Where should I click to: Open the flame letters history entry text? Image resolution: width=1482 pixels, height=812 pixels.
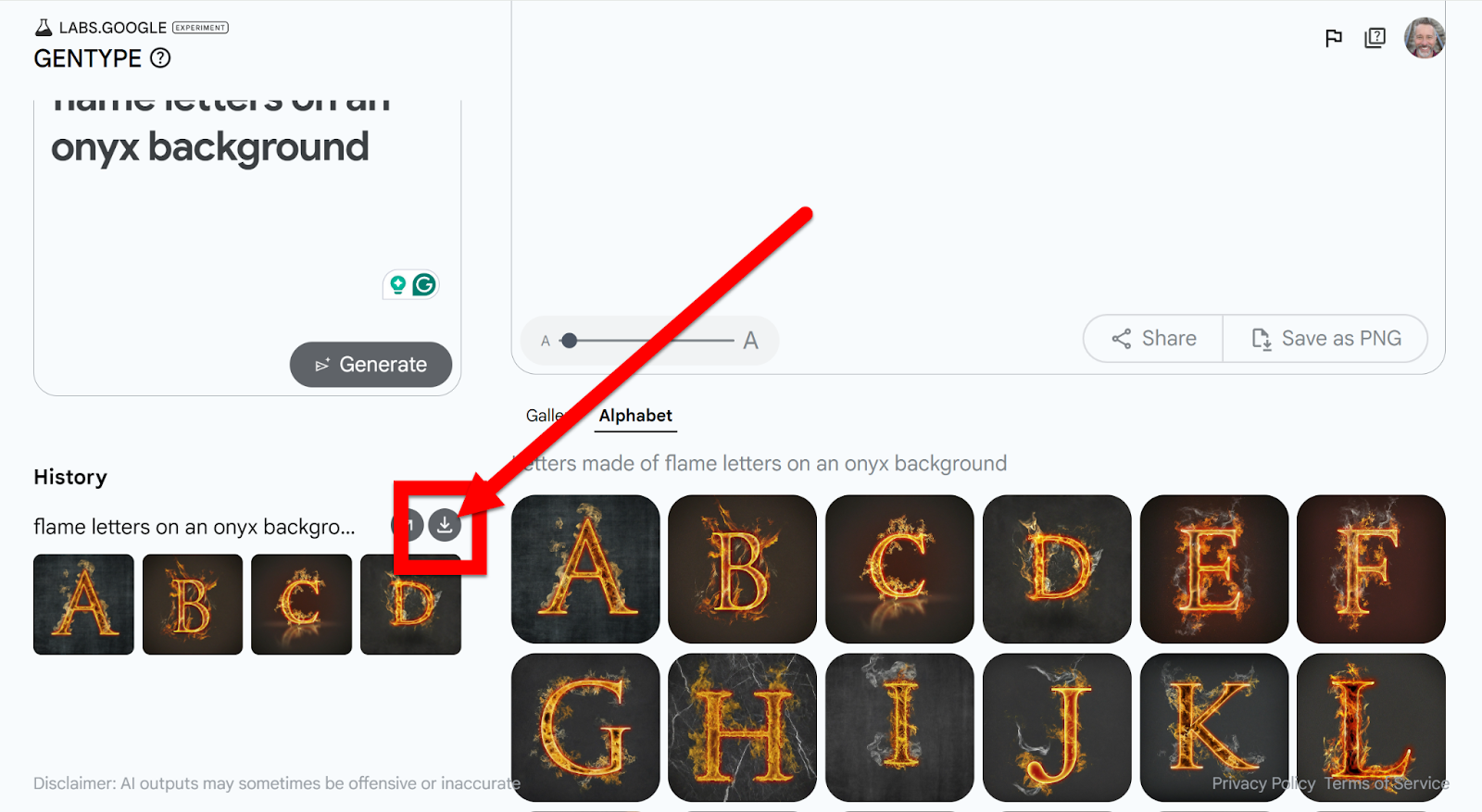click(195, 527)
